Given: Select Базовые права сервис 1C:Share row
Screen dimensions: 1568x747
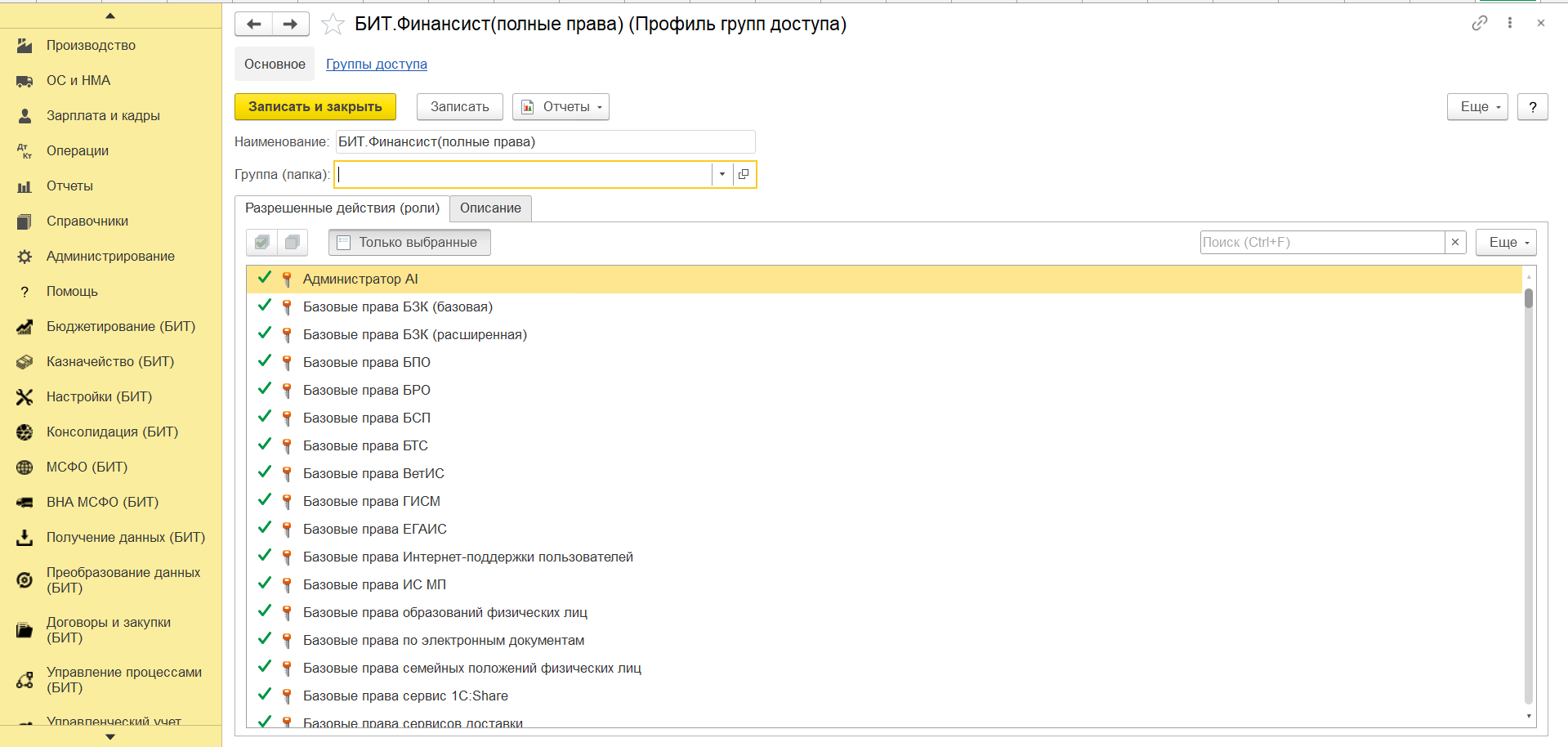Looking at the screenshot, I should tap(885, 696).
